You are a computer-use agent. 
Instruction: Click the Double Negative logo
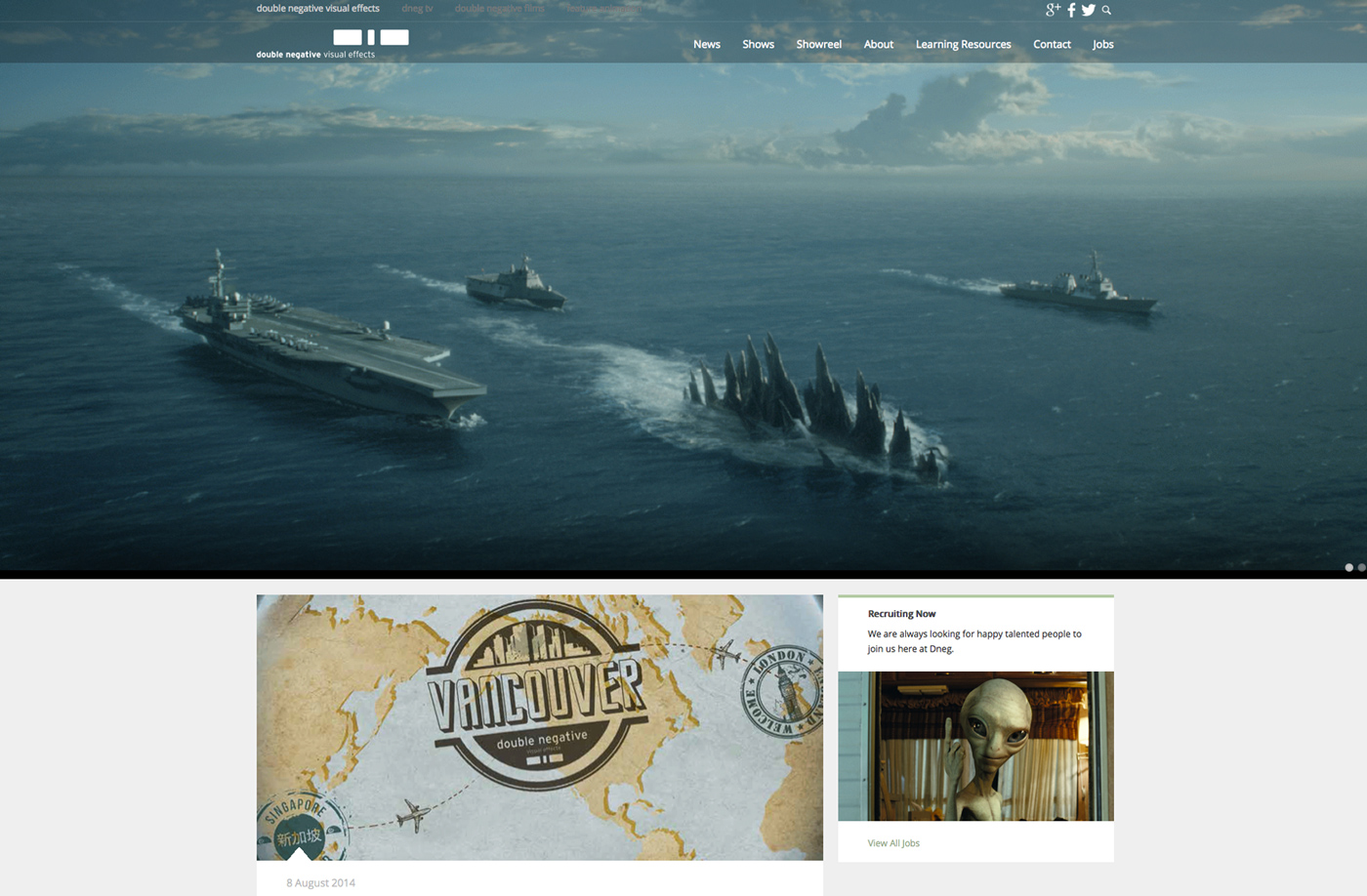(332, 44)
